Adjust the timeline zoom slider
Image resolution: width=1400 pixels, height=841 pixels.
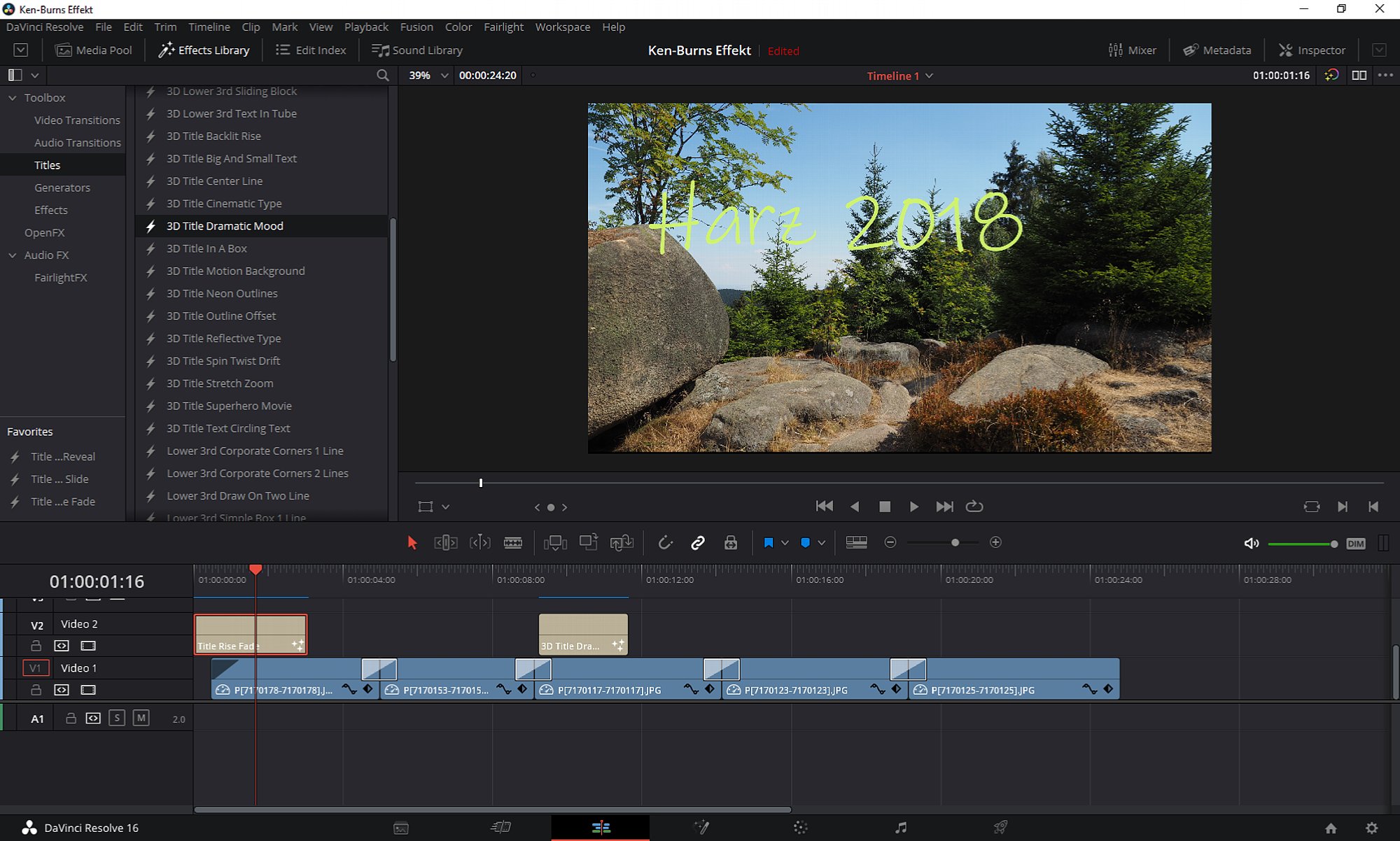click(x=955, y=543)
